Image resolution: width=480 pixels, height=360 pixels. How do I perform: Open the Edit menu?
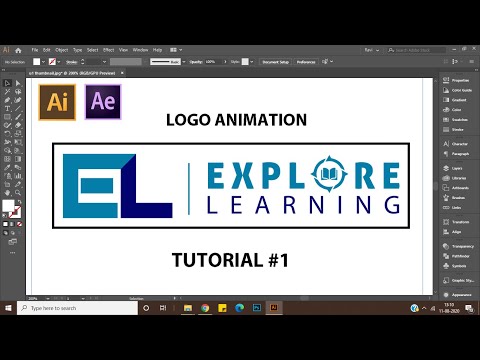(47, 50)
